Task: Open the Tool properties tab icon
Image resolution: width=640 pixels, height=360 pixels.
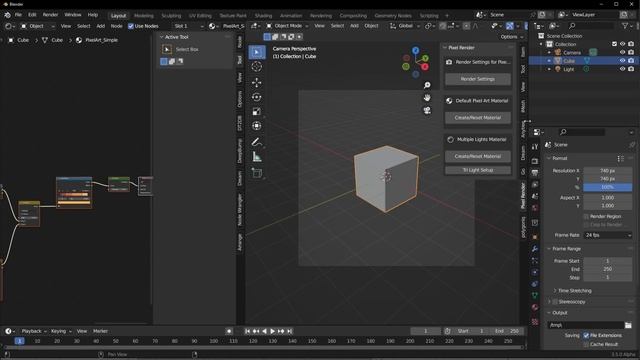Action: (x=535, y=147)
